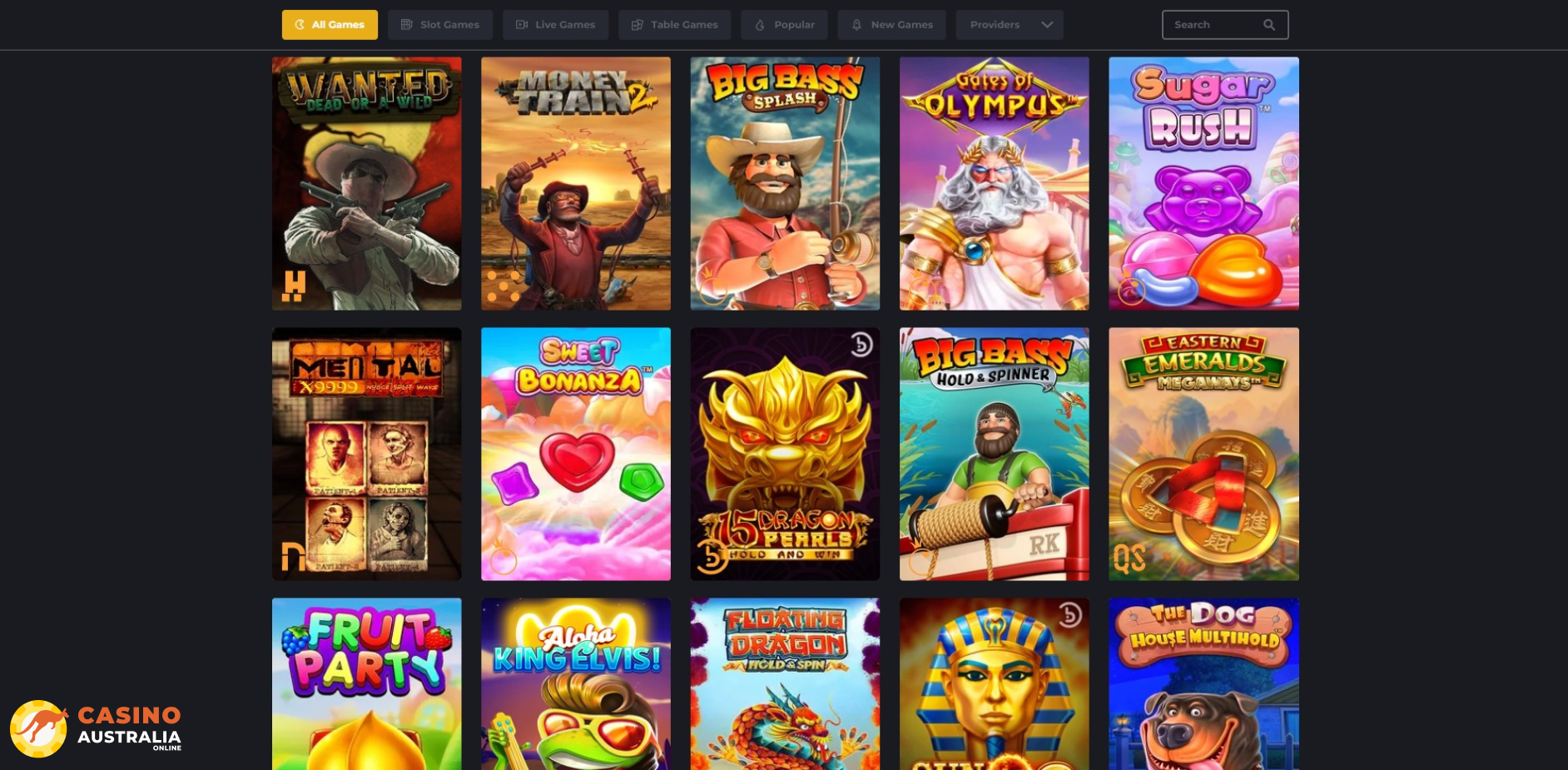Select the Sweet Bonanza game tile
This screenshot has width=1568, height=770.
[x=576, y=454]
